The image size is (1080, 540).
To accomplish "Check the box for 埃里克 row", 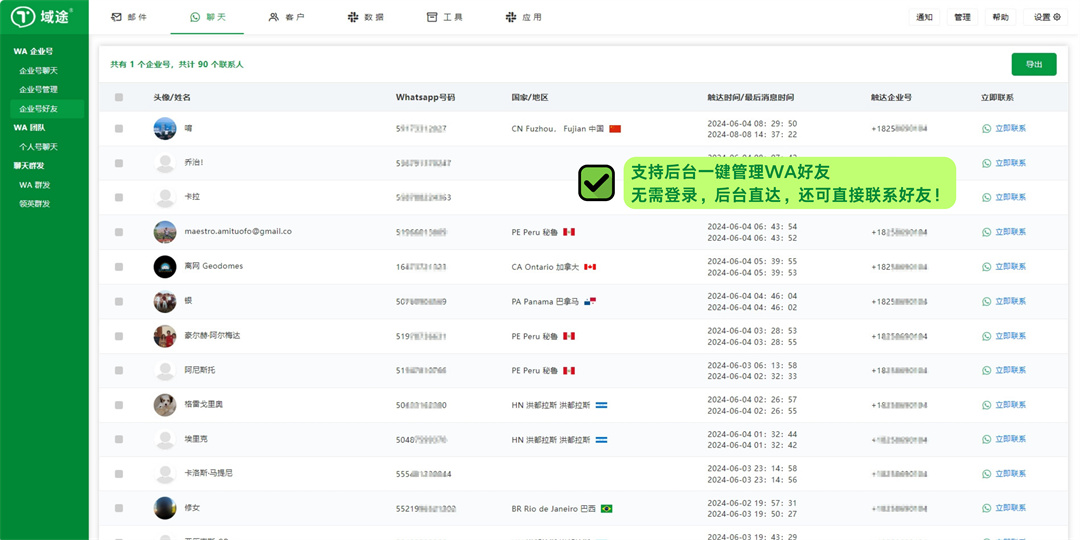I will (x=119, y=439).
